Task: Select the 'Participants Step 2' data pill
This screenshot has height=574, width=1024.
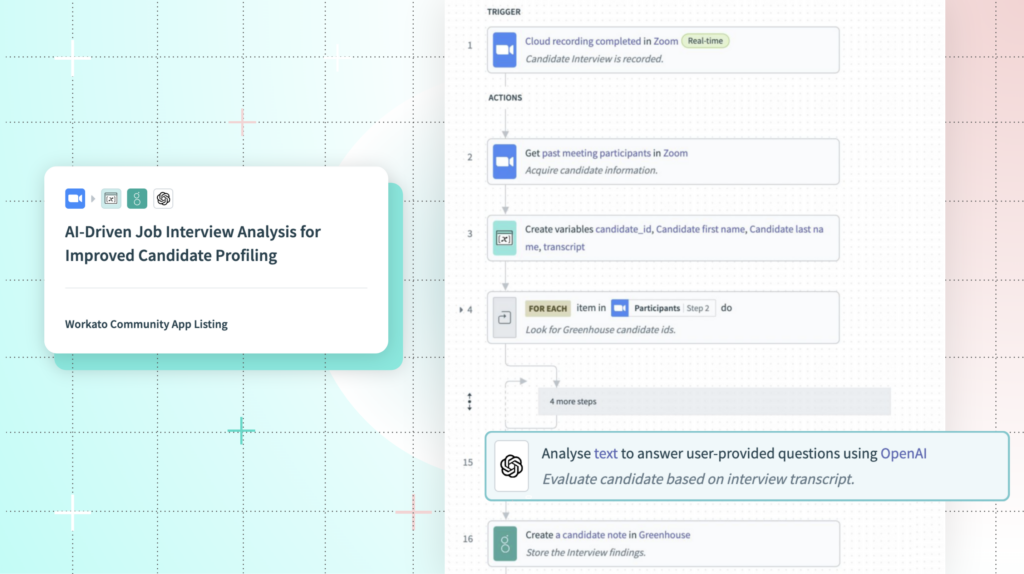Action: tap(662, 308)
